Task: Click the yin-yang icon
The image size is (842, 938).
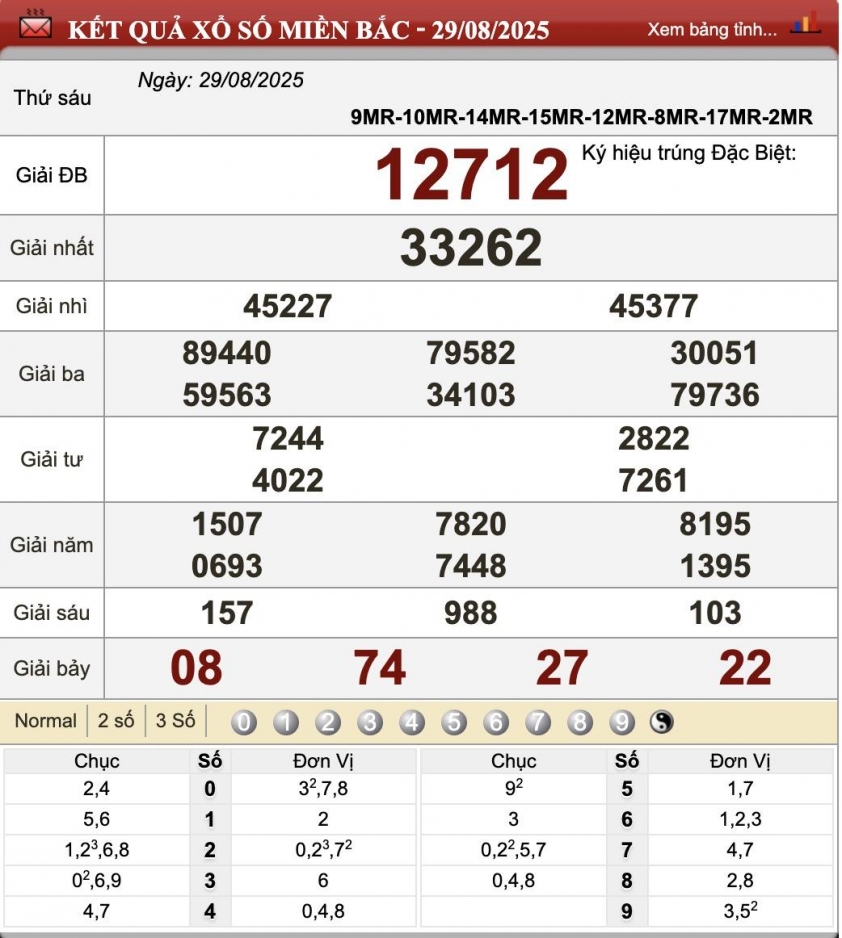Action: click(662, 722)
